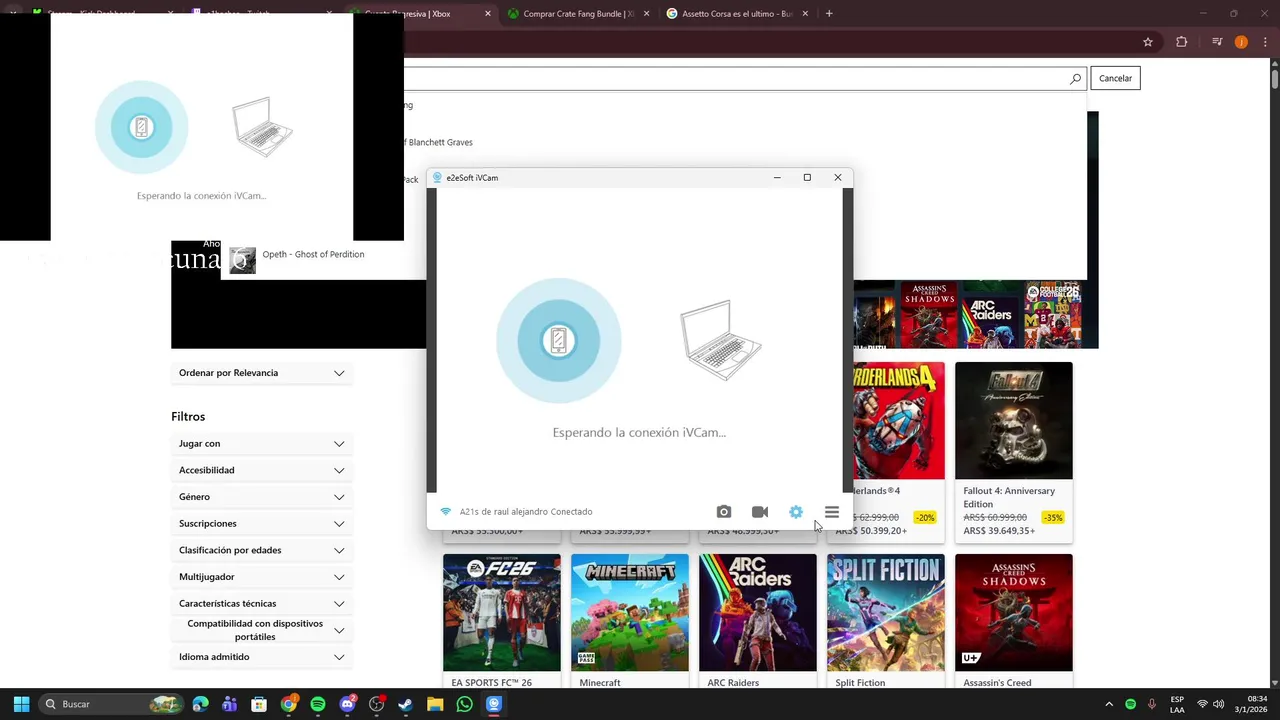Click Spotify icon in system tray
1280x720 pixels.
click(x=1130, y=704)
